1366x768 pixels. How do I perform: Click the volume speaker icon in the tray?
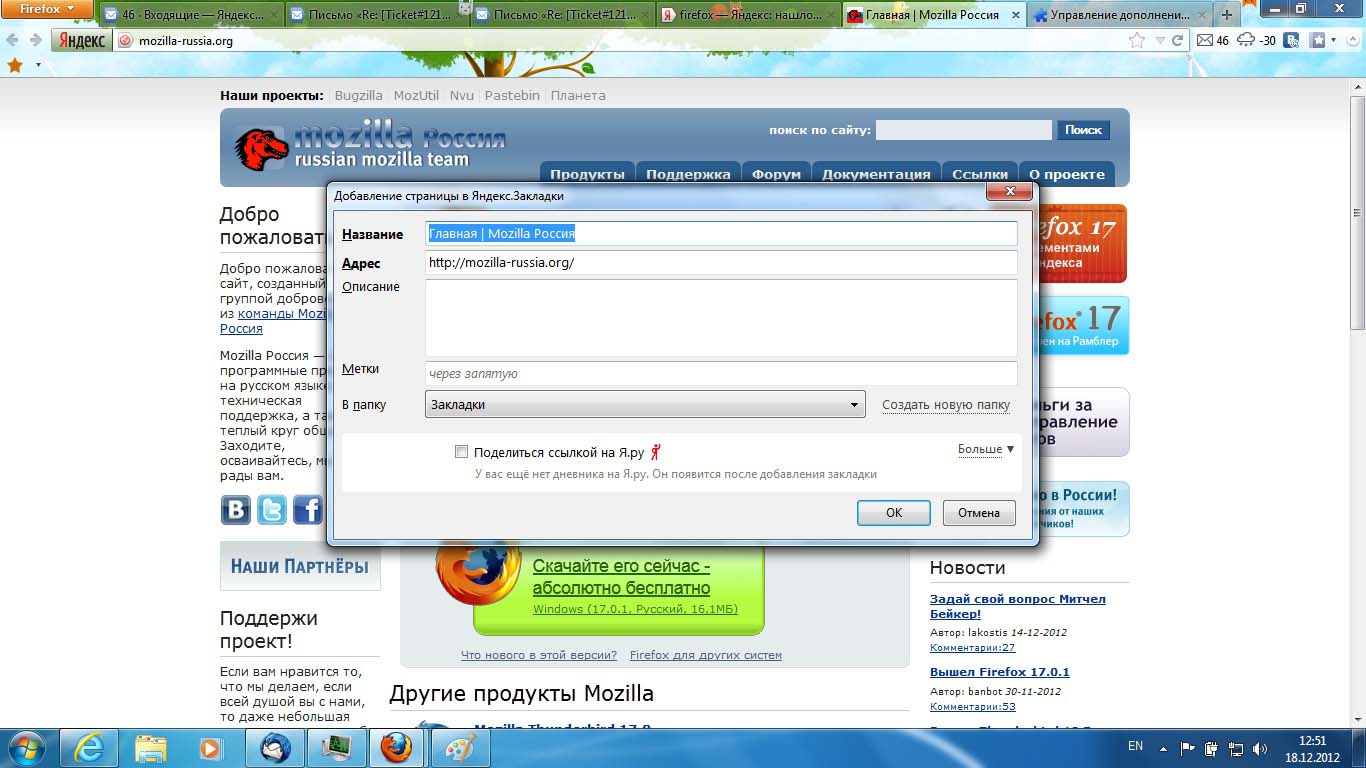pyautogui.click(x=1262, y=747)
